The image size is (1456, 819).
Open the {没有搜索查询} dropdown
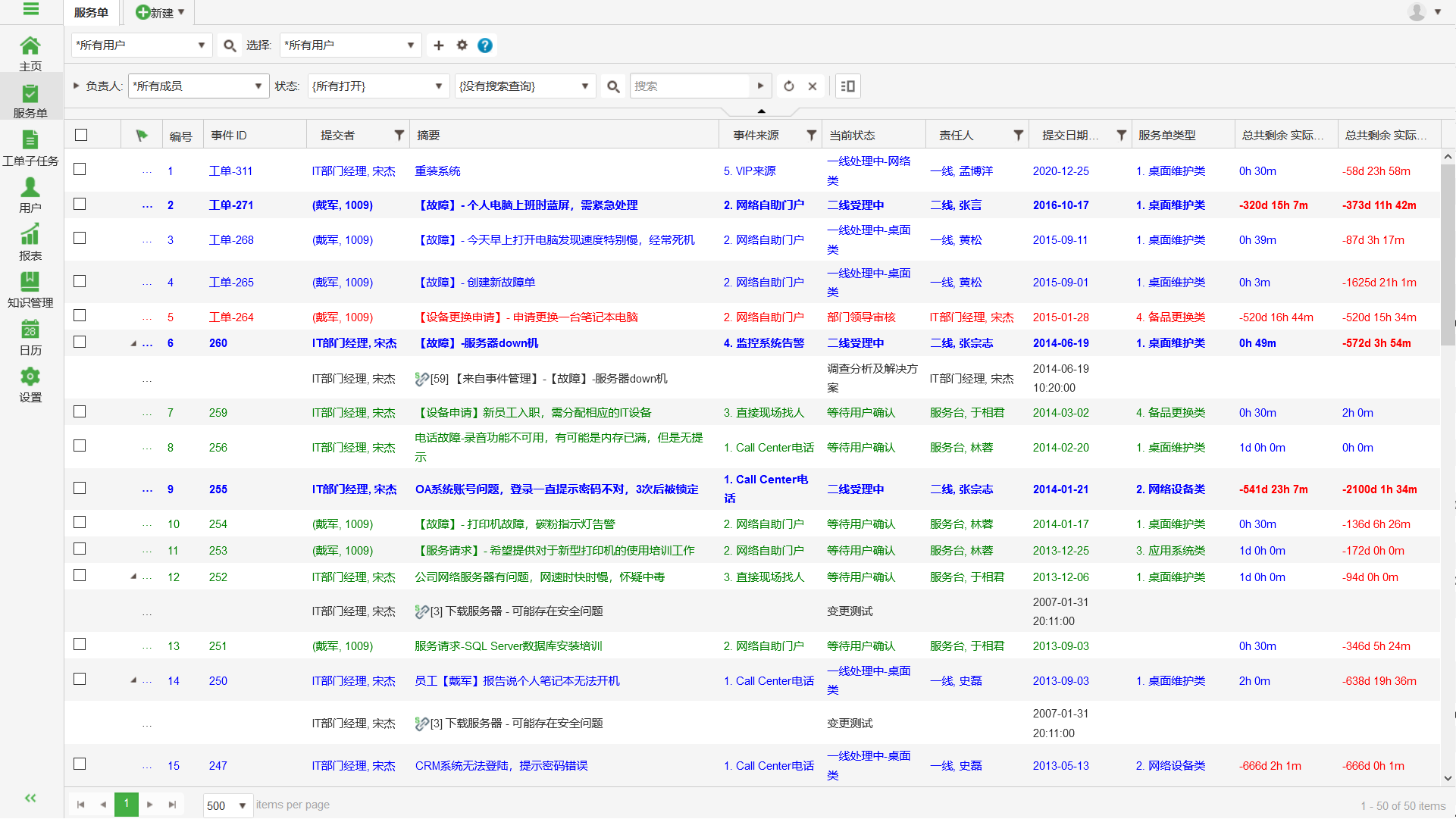(525, 86)
